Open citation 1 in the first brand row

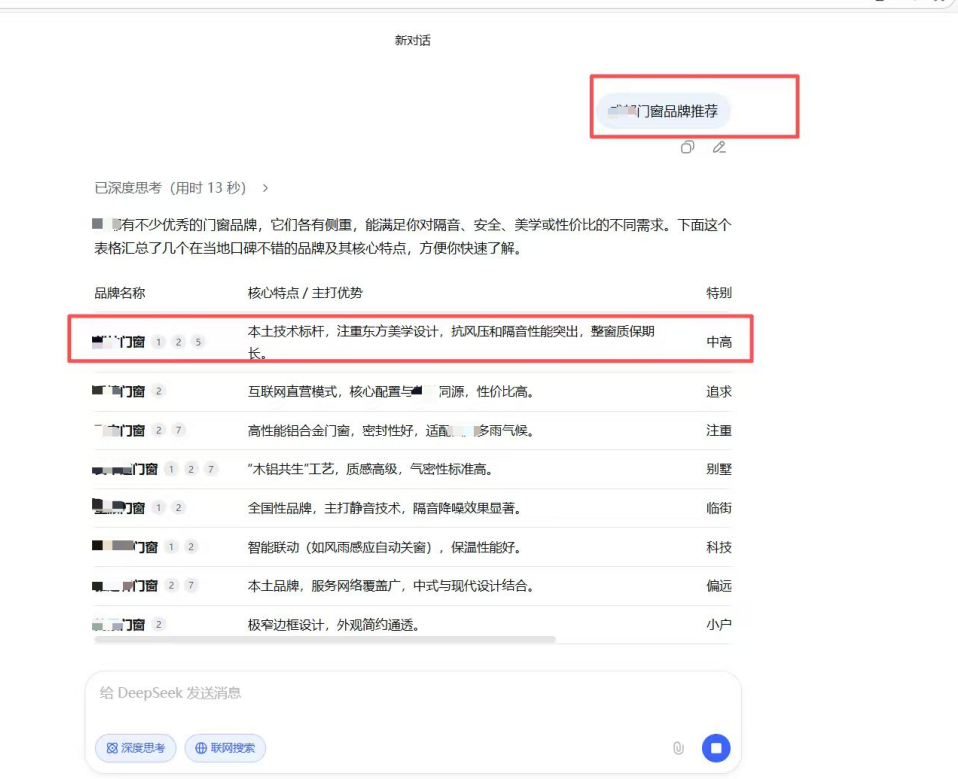click(157, 340)
